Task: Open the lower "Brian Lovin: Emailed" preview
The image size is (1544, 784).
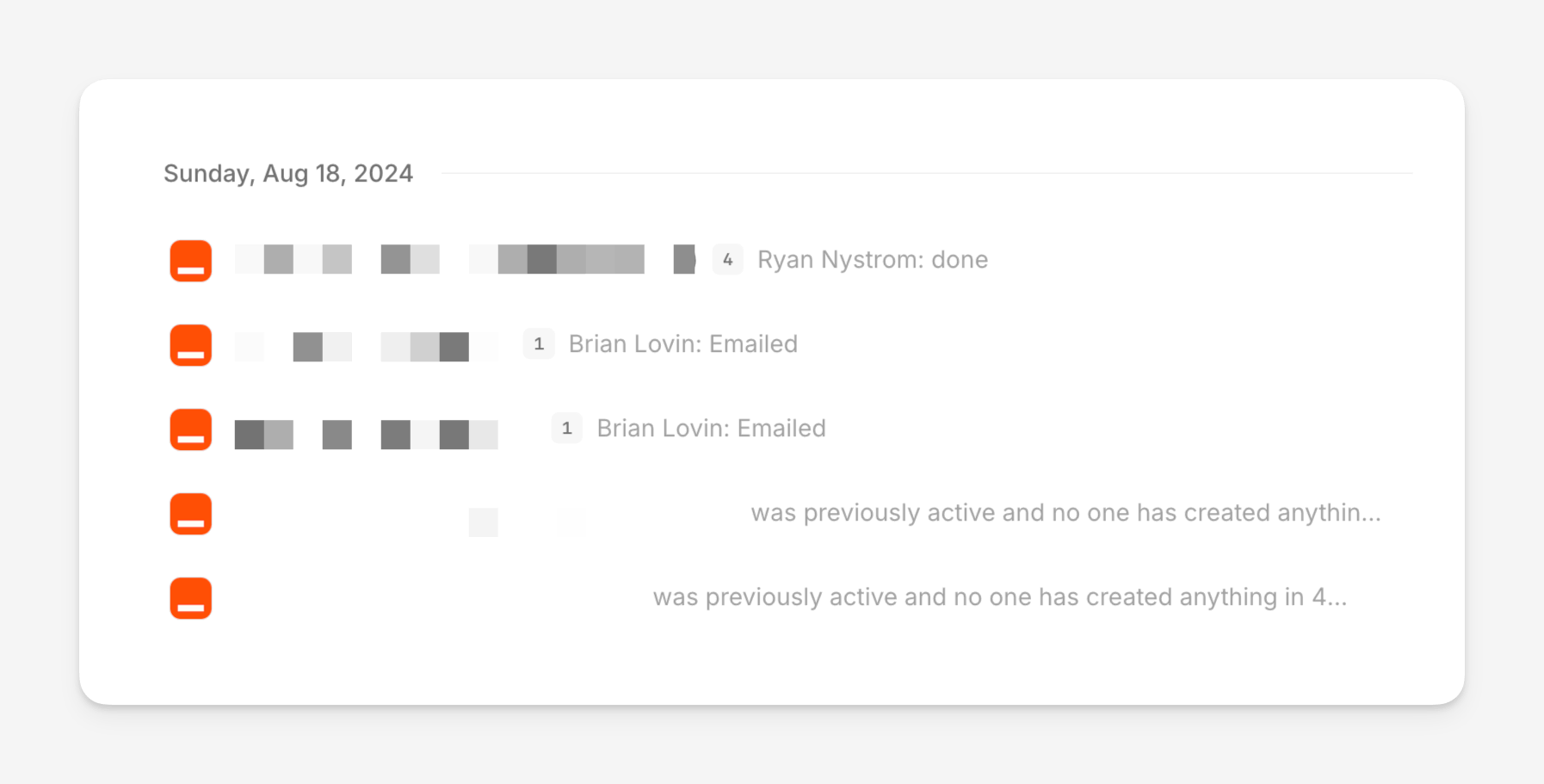Action: 711,429
